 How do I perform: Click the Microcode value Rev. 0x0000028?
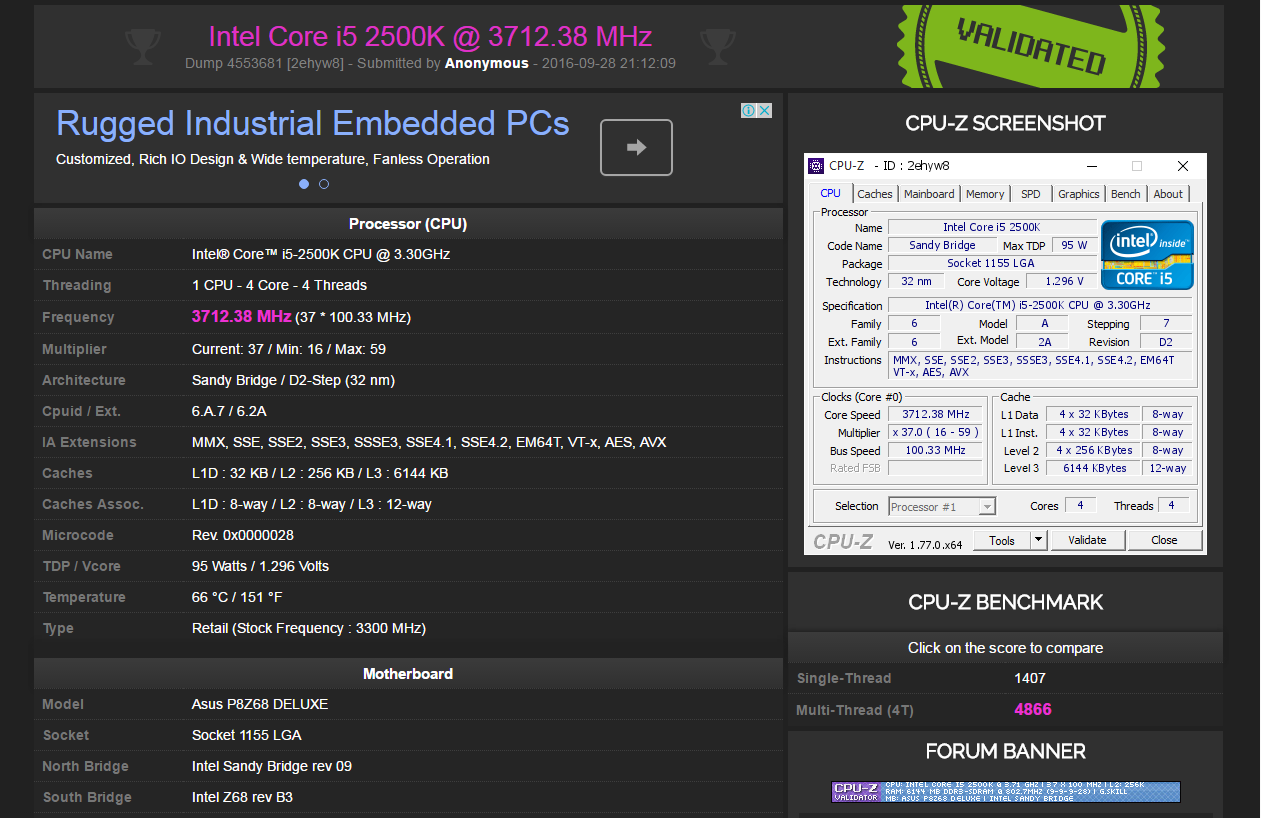pos(243,535)
